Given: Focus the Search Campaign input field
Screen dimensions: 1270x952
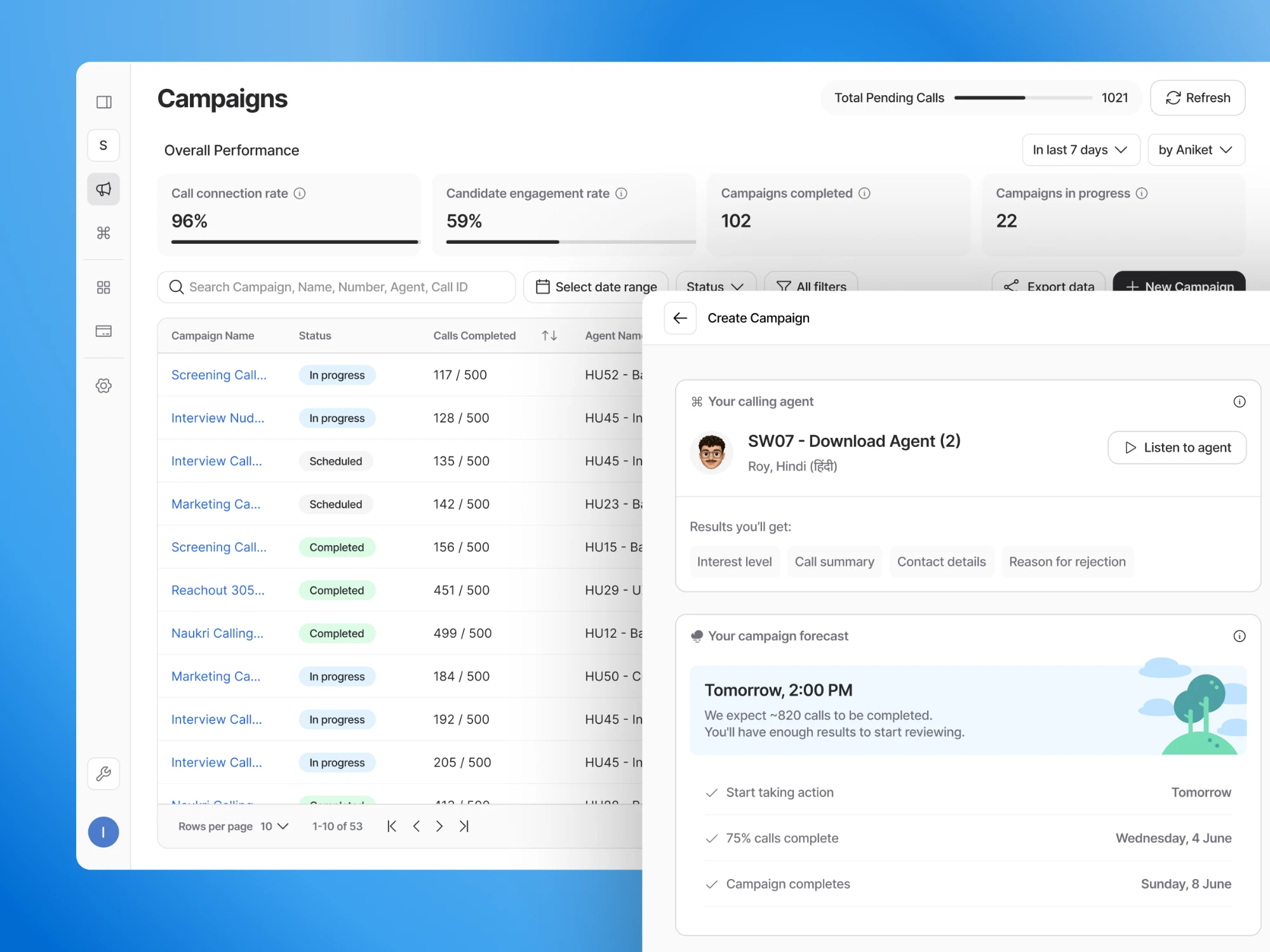Looking at the screenshot, I should click(x=337, y=287).
